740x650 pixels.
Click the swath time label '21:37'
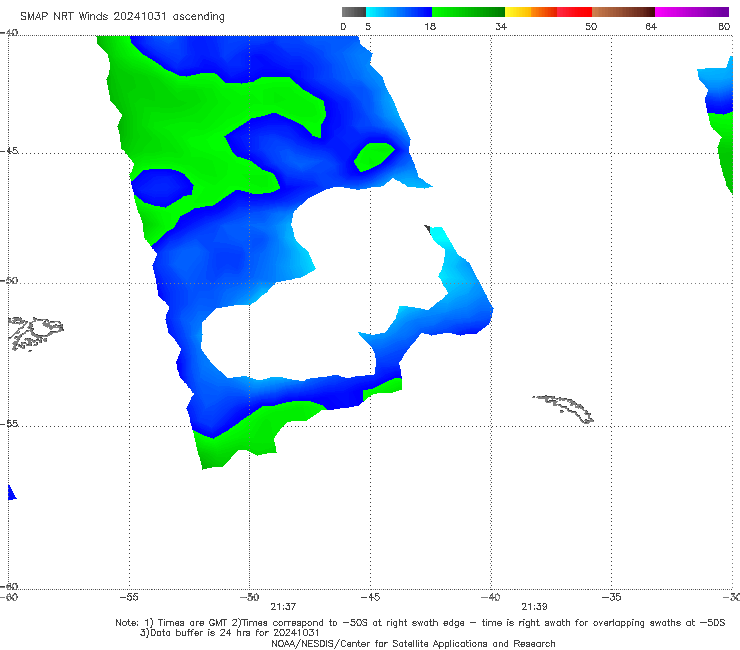coord(283,607)
